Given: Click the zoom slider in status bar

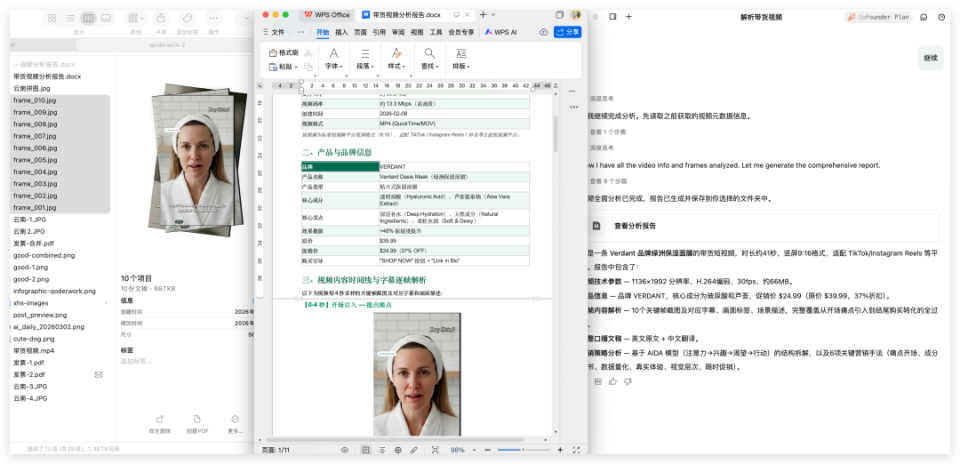Looking at the screenshot, I should [520, 450].
